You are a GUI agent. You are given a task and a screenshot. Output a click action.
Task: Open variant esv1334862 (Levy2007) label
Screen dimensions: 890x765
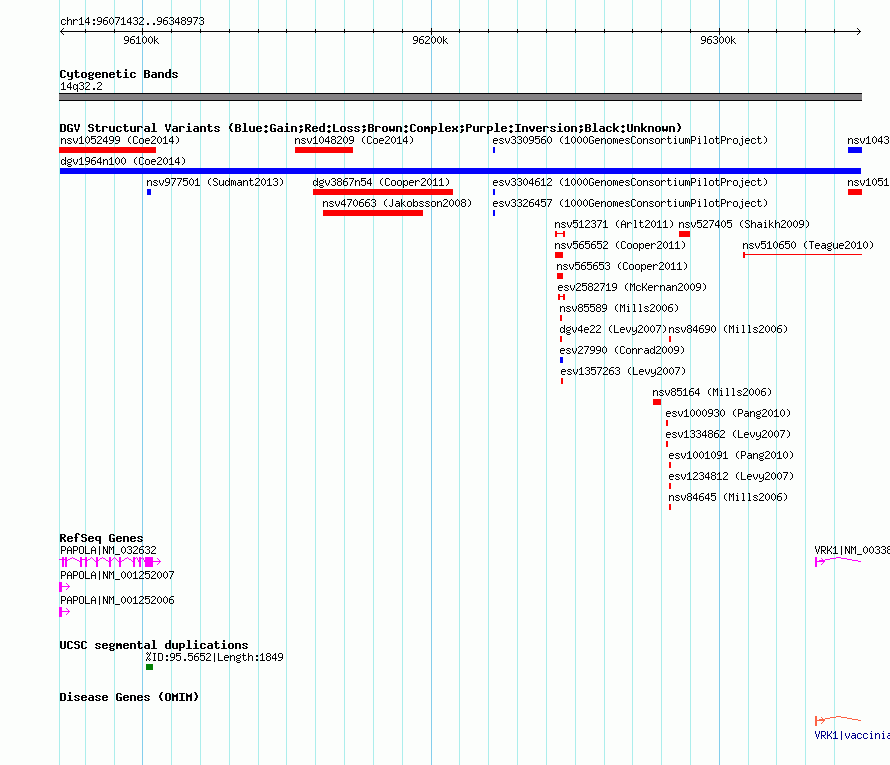click(x=728, y=434)
